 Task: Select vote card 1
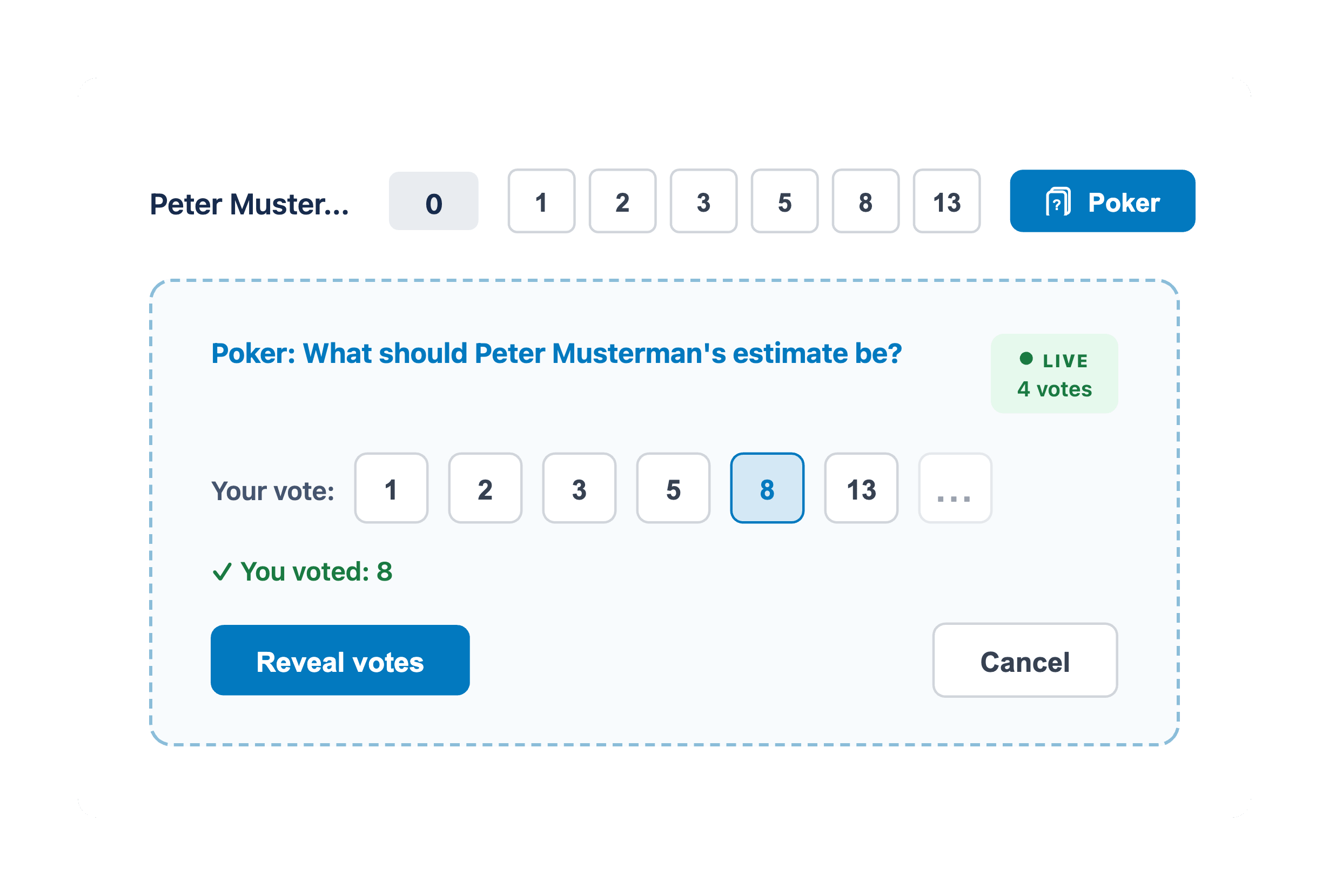(x=391, y=489)
